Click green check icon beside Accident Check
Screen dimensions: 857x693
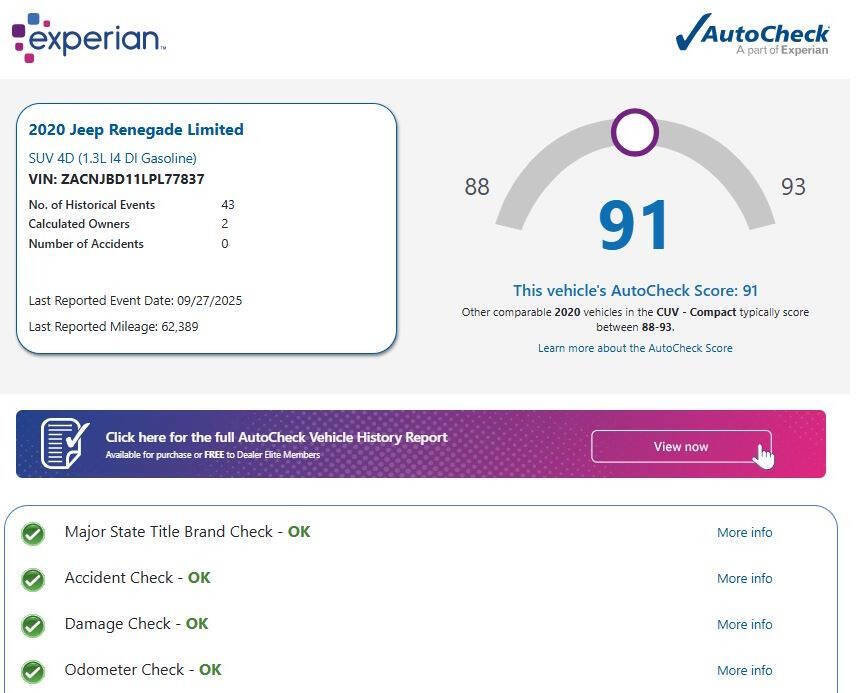point(33,579)
